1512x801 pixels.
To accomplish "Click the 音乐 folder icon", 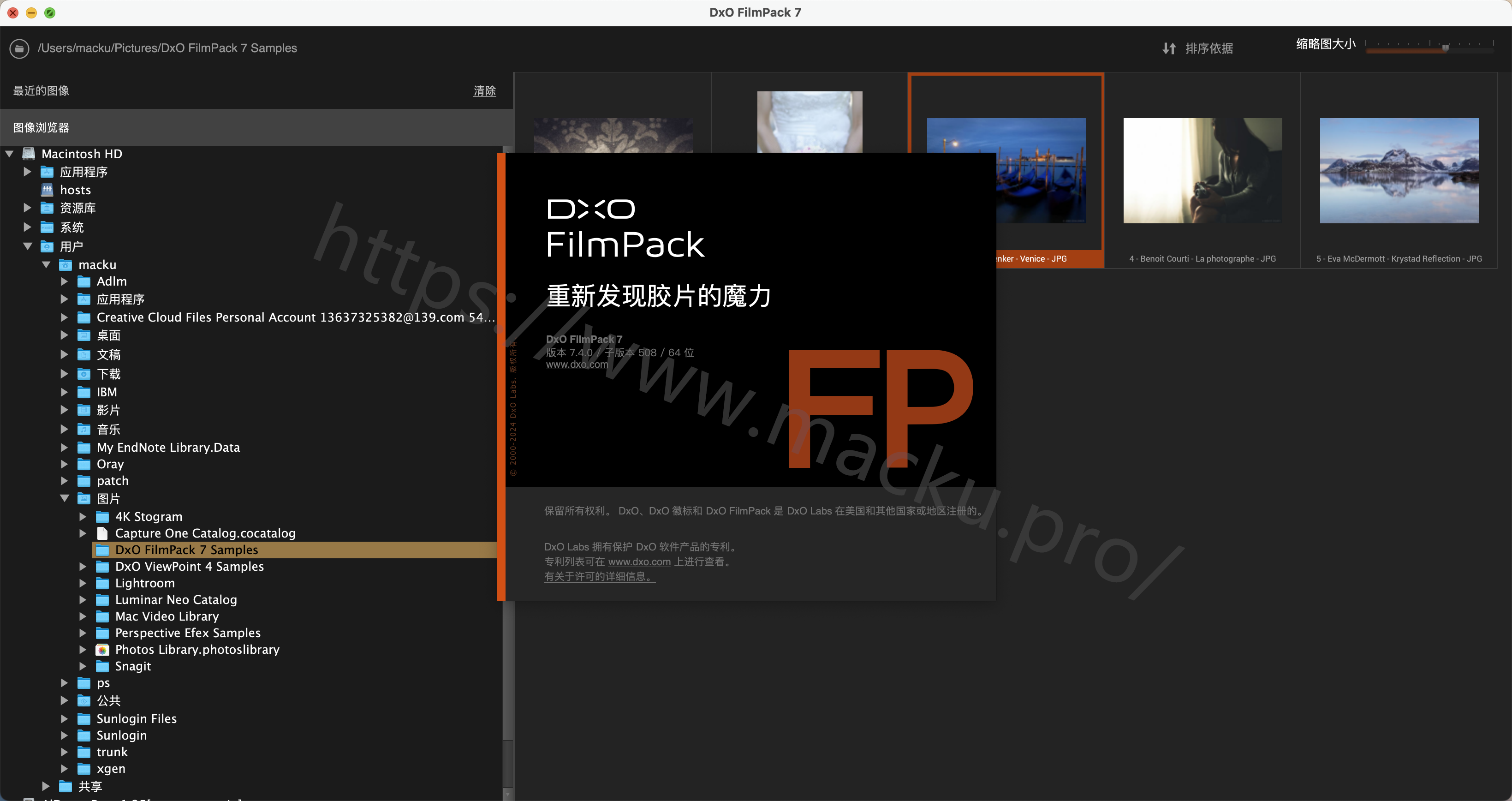I will tap(84, 429).
